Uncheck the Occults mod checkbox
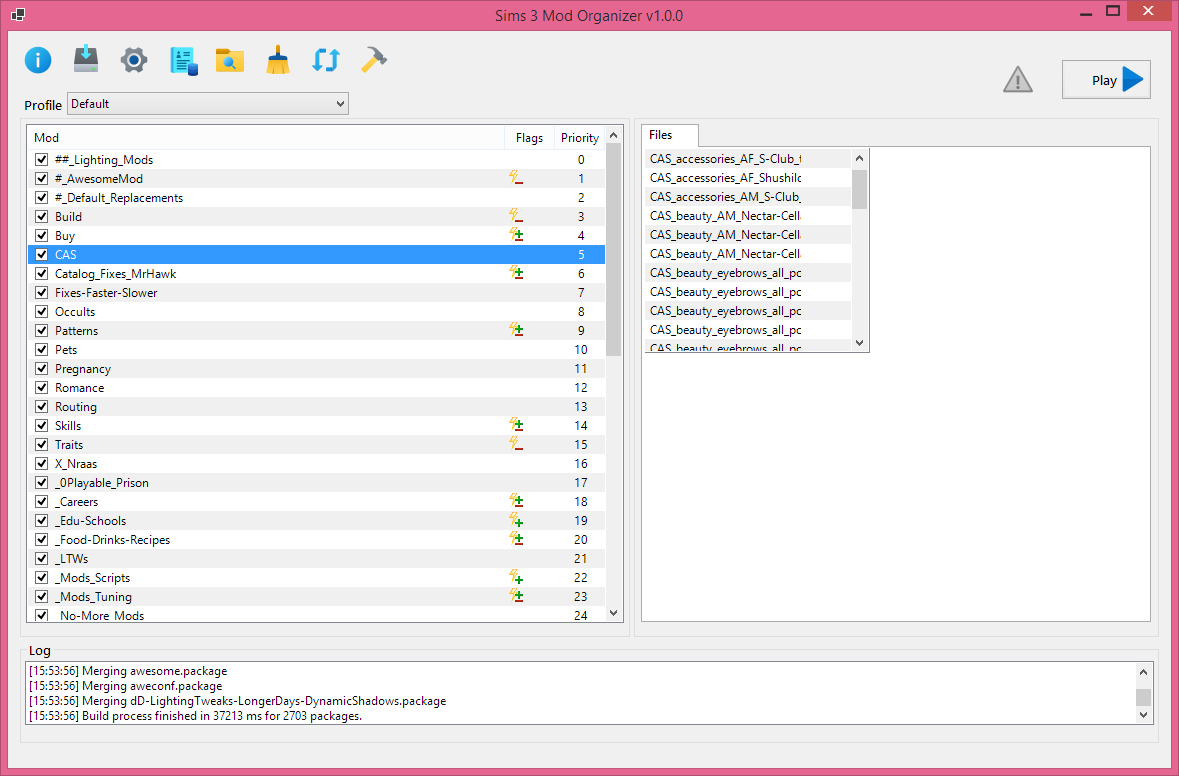This screenshot has height=776, width=1179. pyautogui.click(x=41, y=311)
